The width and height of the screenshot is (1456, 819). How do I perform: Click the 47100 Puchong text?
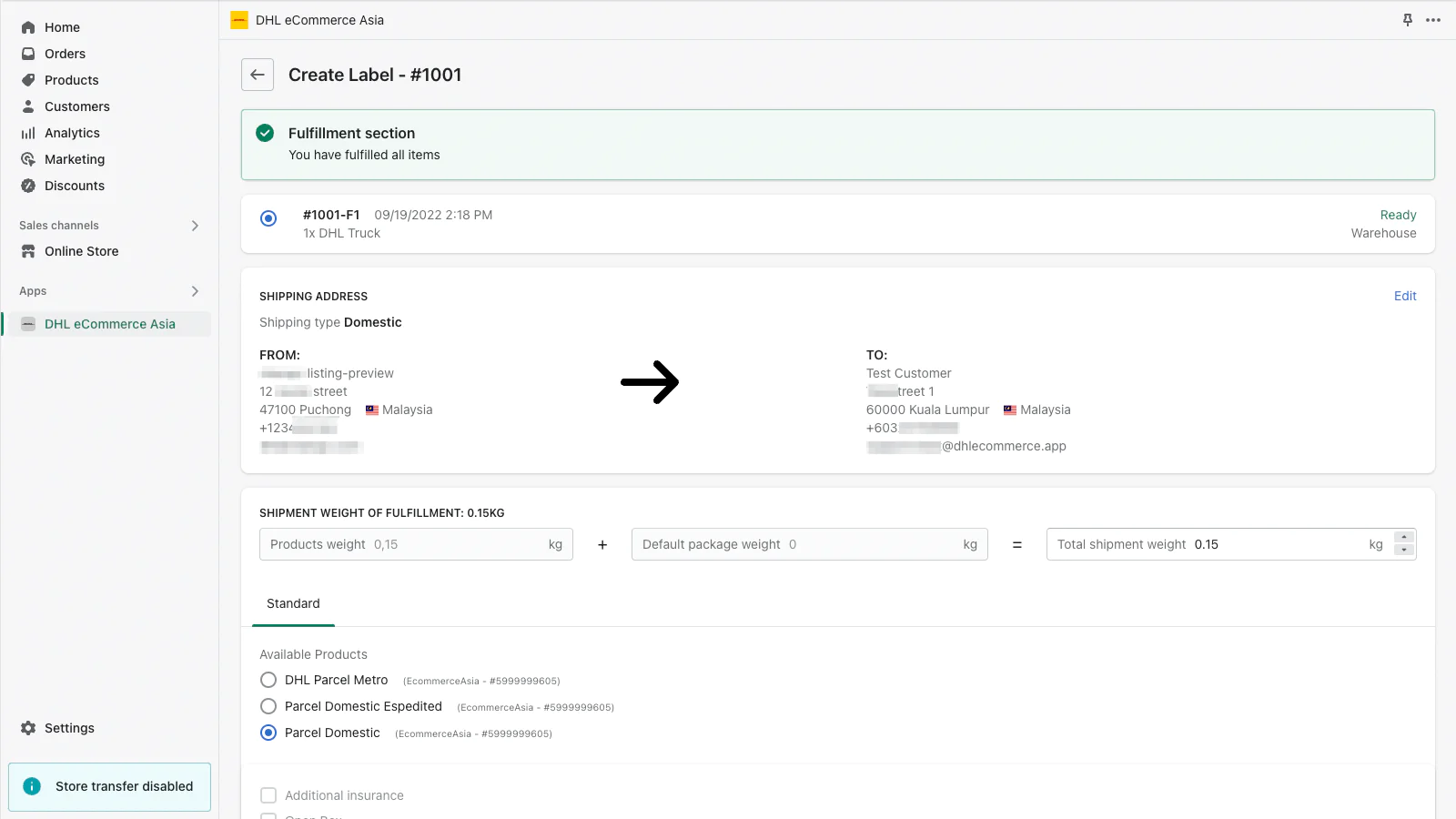click(305, 409)
